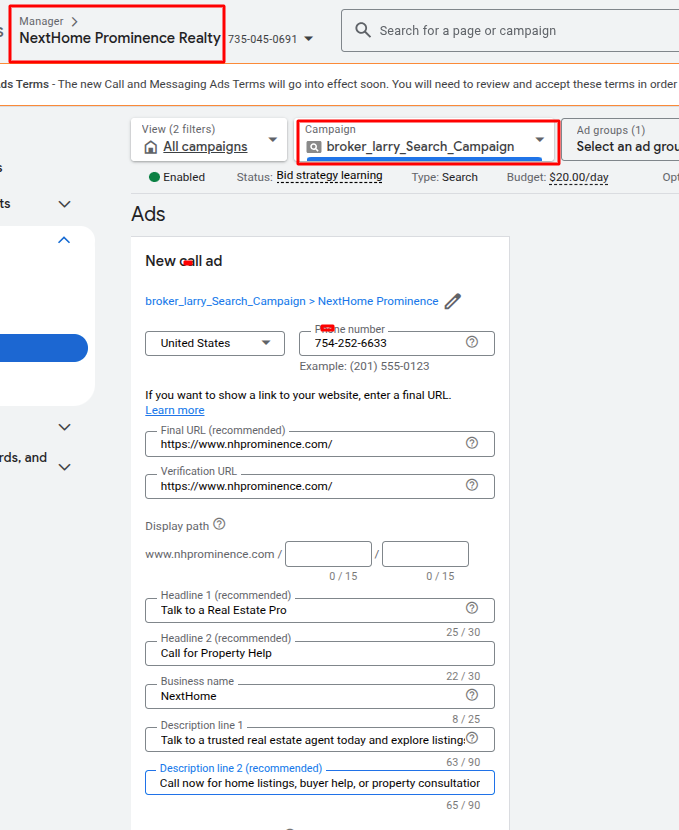Open the United States country dropdown
The height and width of the screenshot is (830, 679).
(215, 344)
